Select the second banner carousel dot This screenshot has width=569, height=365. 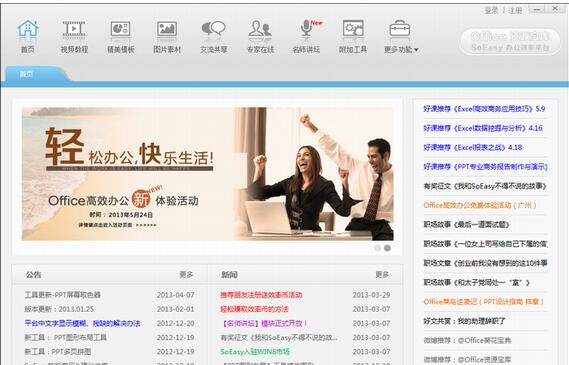[x=387, y=248]
